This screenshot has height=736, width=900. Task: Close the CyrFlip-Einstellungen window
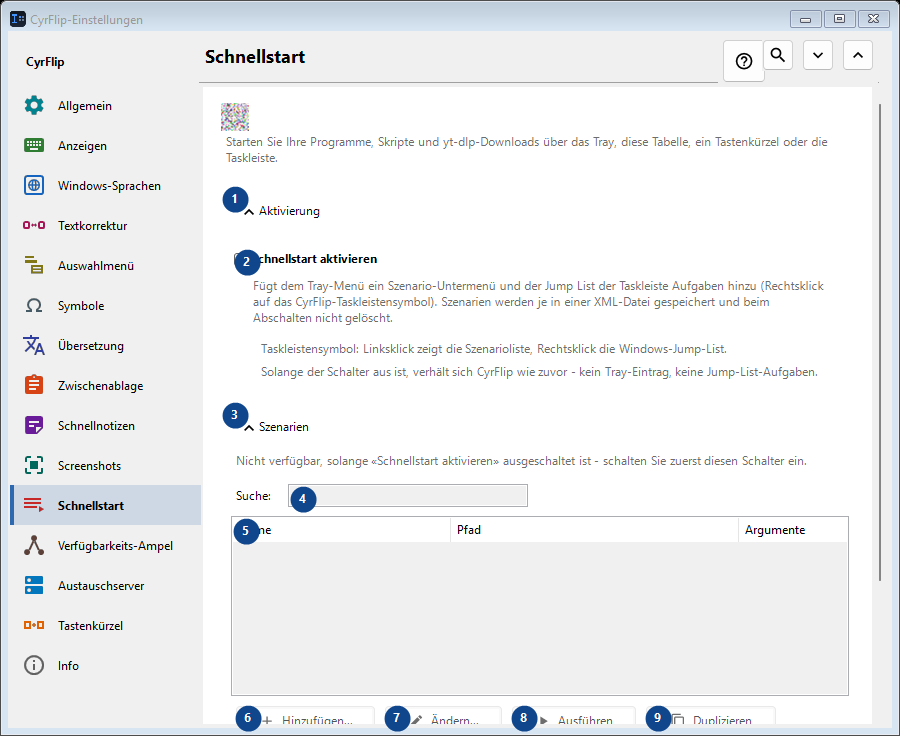873,19
